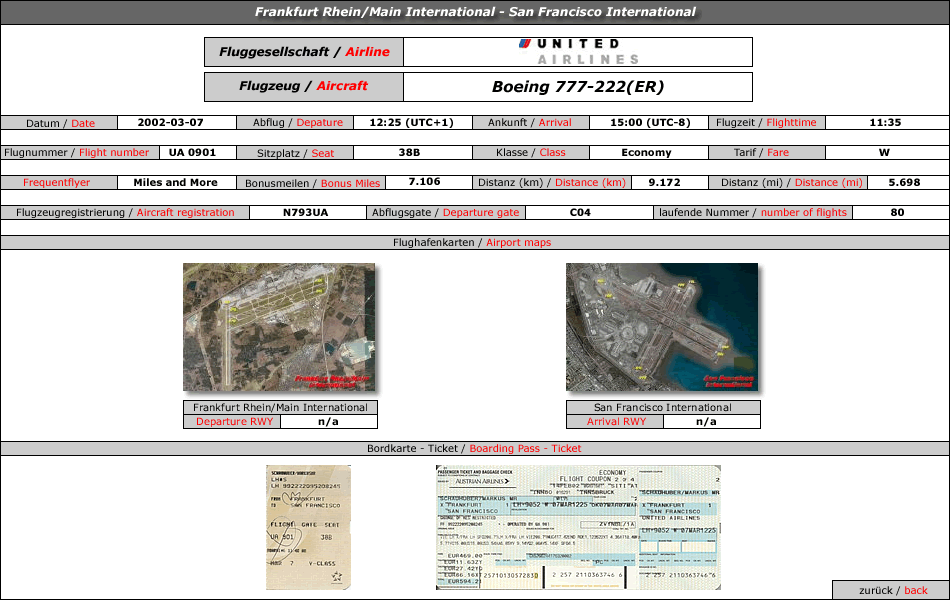Click bonus miles value 7.106
Image resolution: width=950 pixels, height=600 pixels.
pyautogui.click(x=424, y=182)
